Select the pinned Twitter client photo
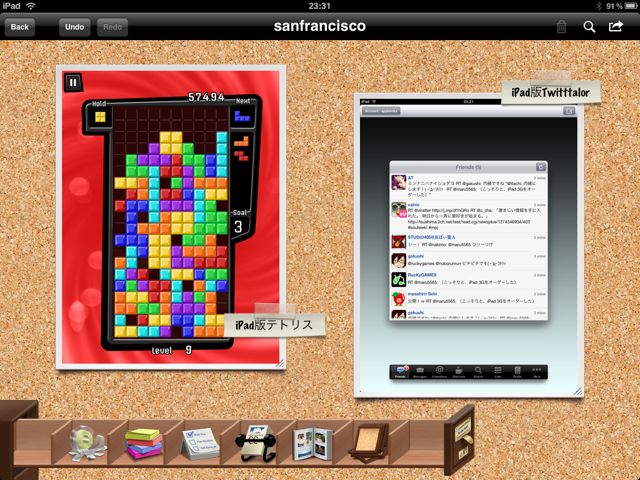 point(469,246)
